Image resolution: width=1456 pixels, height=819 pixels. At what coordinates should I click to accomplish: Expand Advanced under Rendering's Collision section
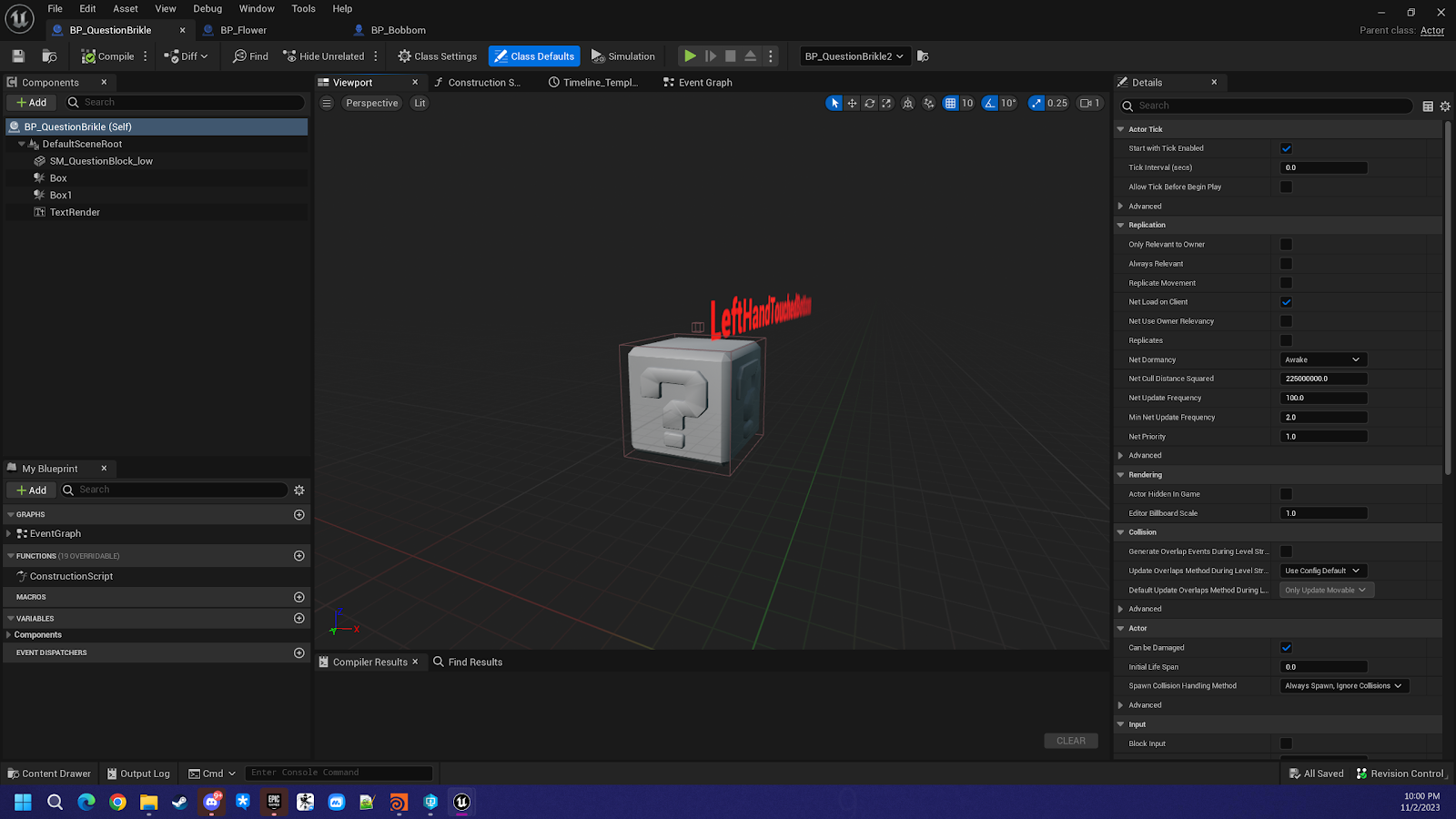pyautogui.click(x=1121, y=609)
